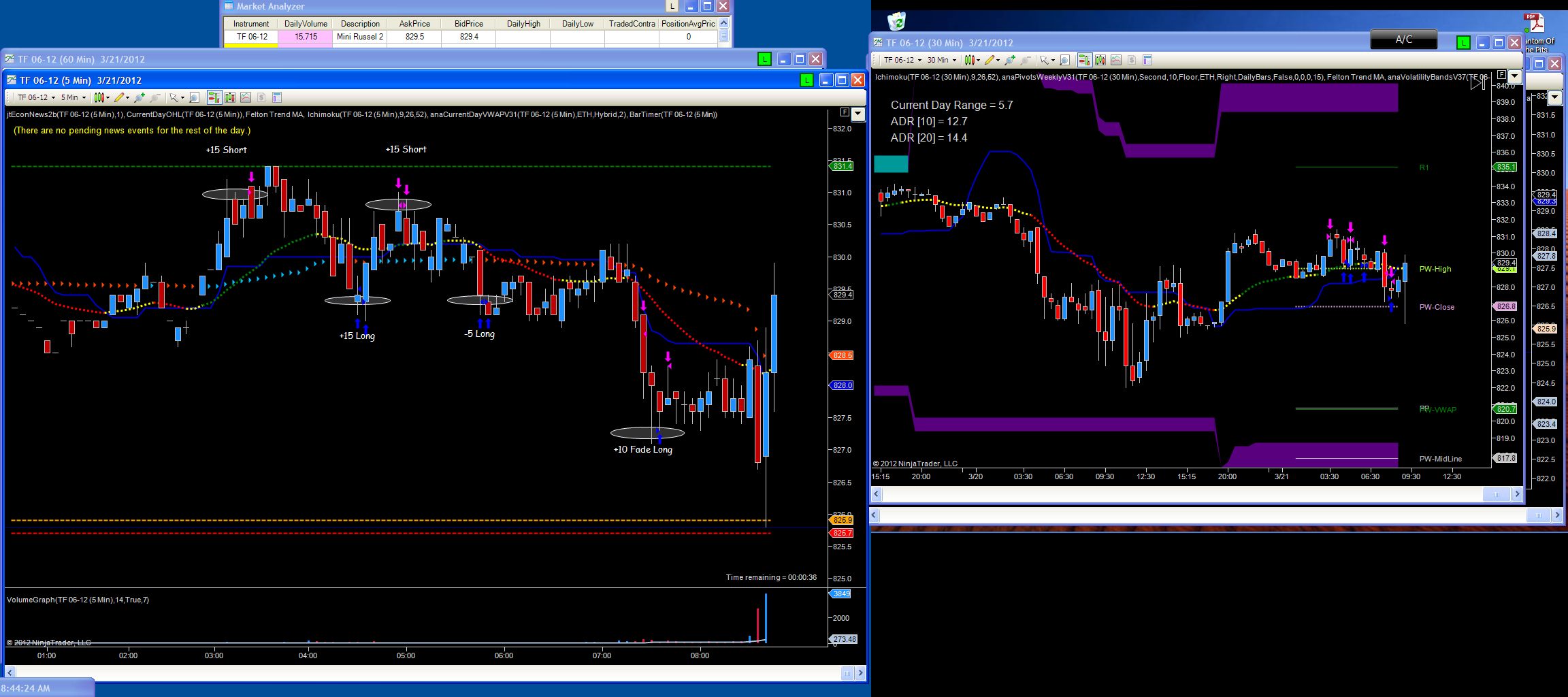
Task: Open the PDF desktop icon at top right
Action: click(1534, 23)
